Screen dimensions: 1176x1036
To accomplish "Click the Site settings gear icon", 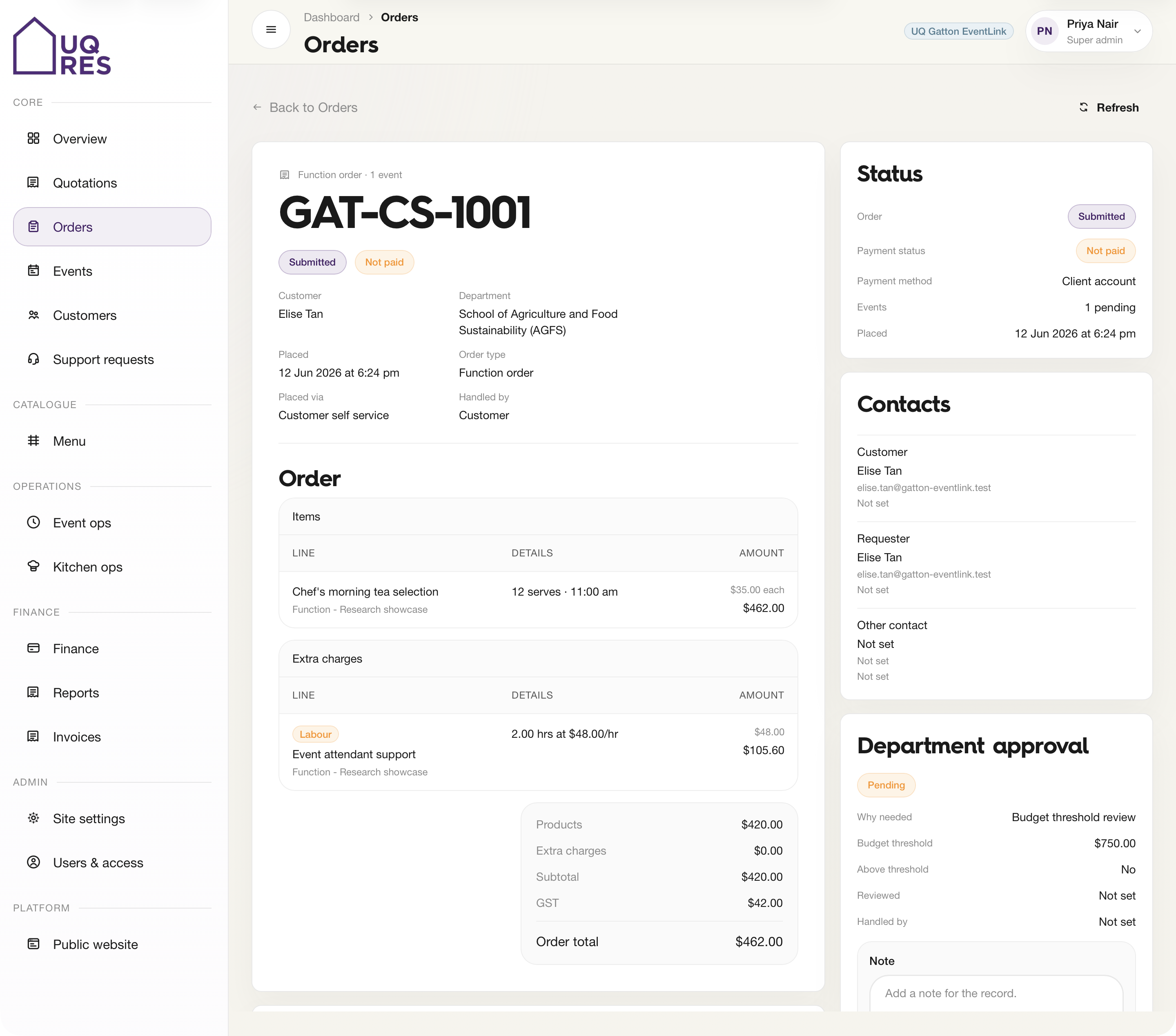I will coord(33,818).
